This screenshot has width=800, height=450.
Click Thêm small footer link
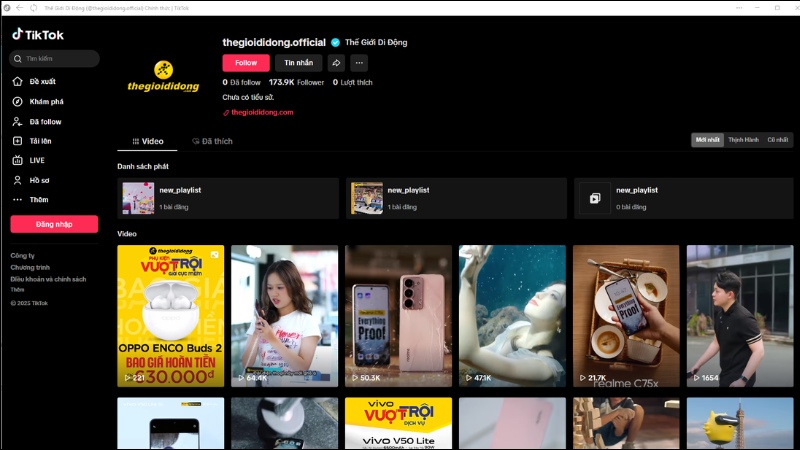tap(17, 289)
